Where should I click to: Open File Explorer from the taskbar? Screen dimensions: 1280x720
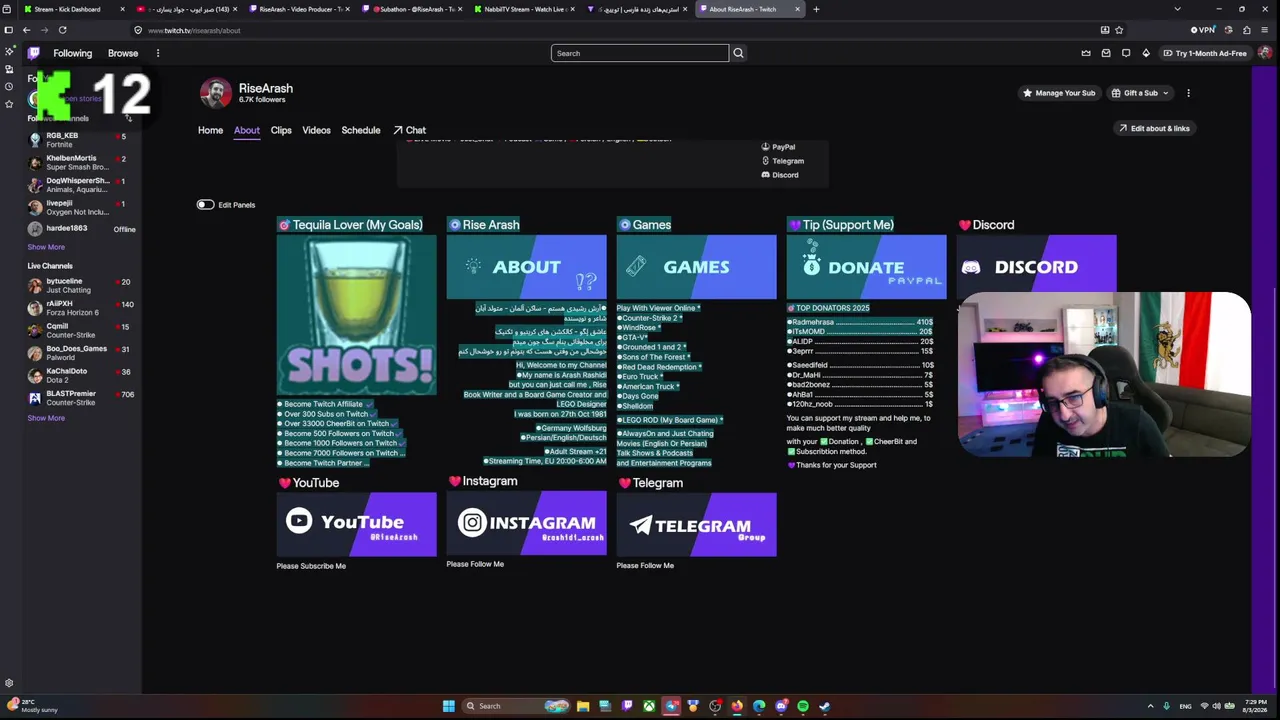pyautogui.click(x=583, y=706)
